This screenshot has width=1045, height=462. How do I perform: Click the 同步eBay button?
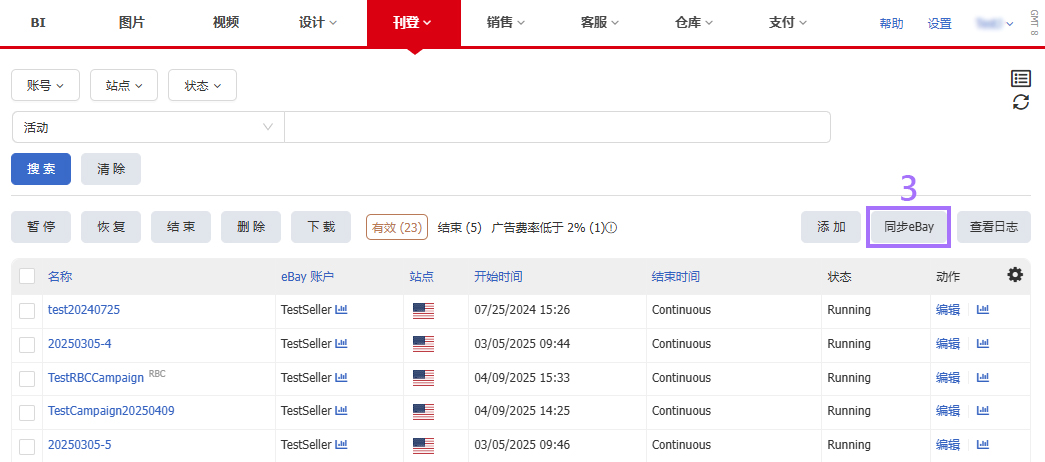click(x=908, y=227)
